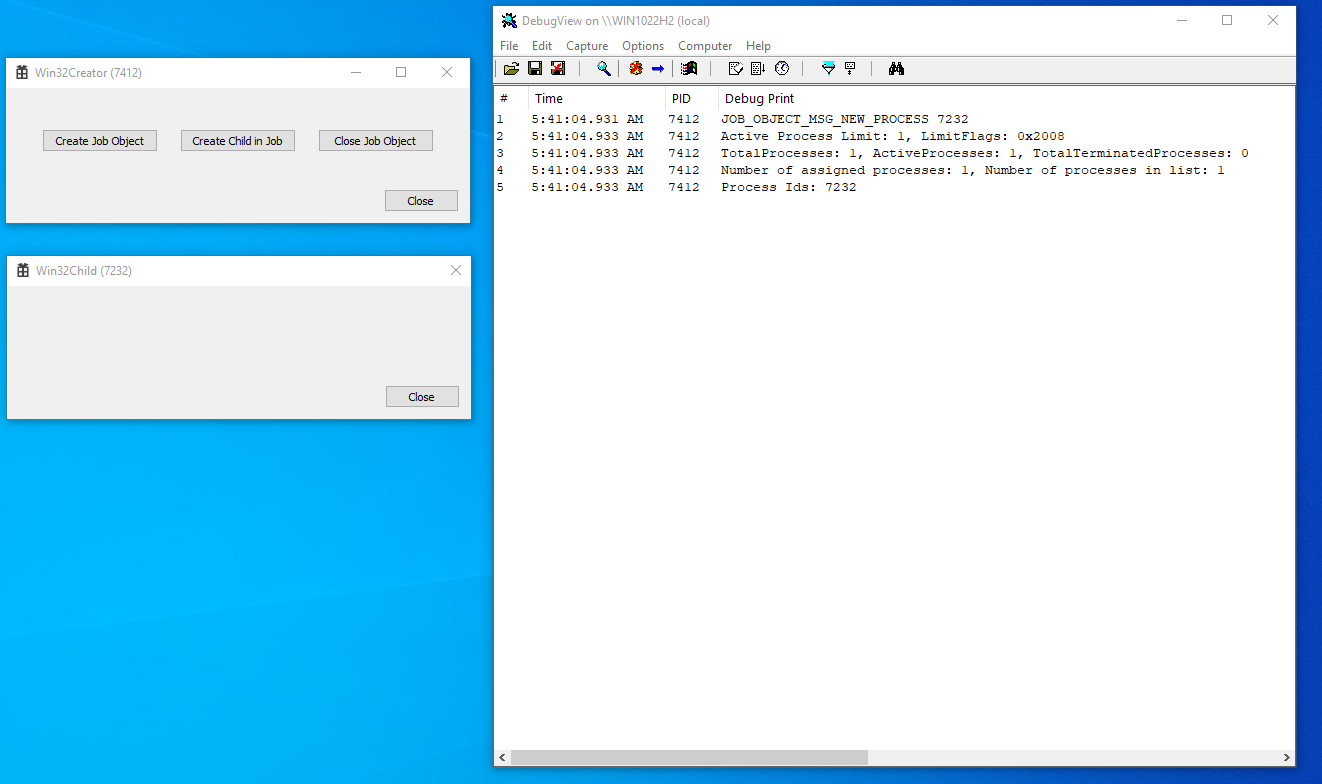Click the Close Job Object button
The width and height of the screenshot is (1322, 784).
376,141
